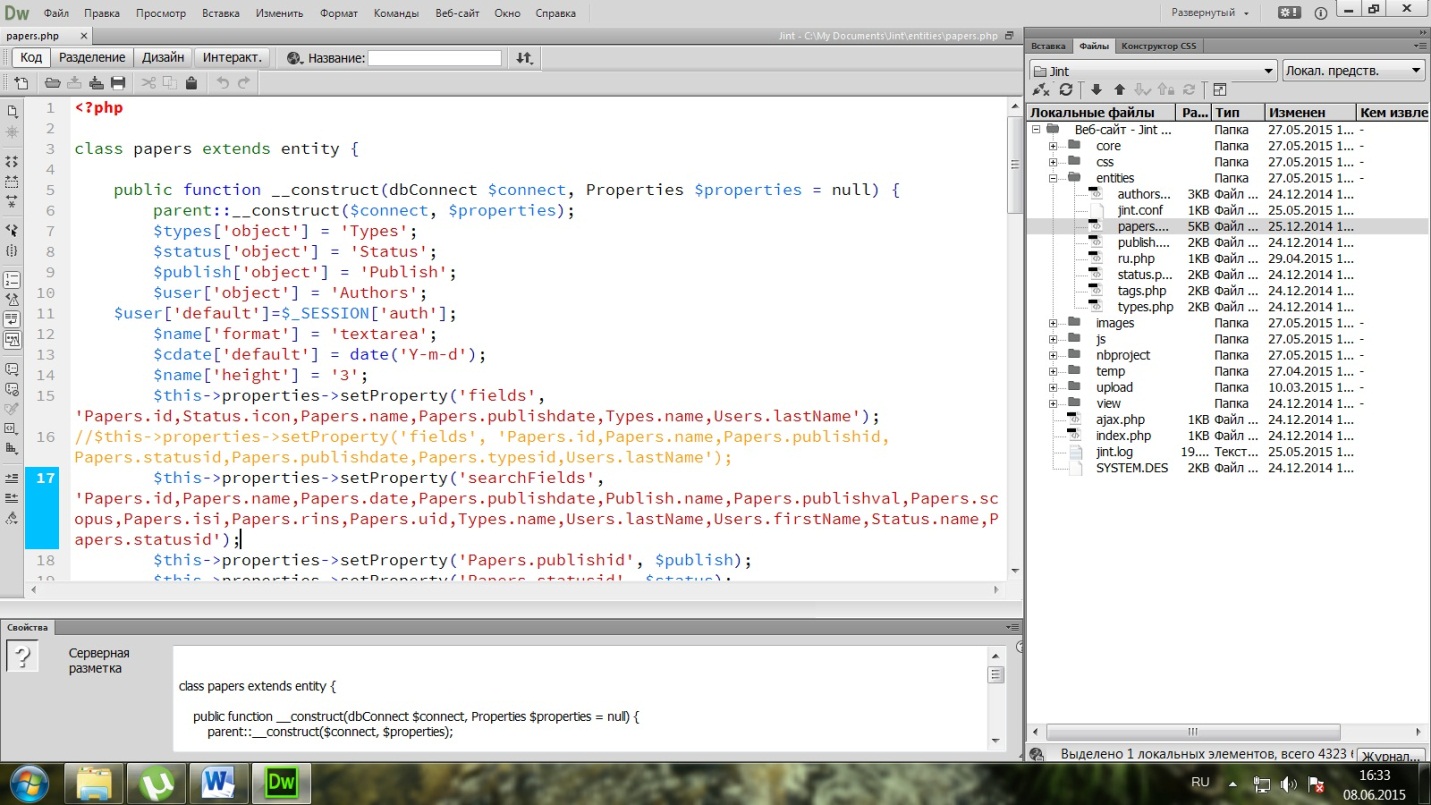Switch to the Конструктор CSS tab
Screen dimensions: 1431x805
pos(1158,46)
